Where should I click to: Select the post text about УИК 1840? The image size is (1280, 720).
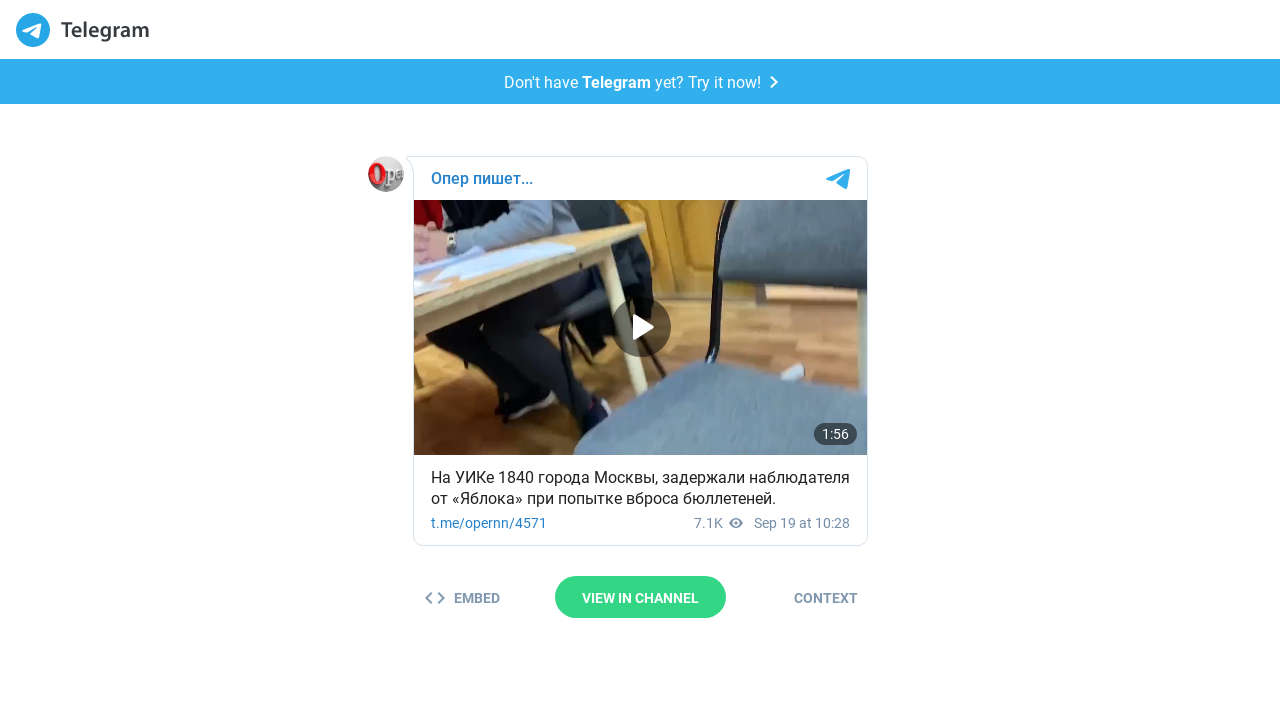tap(640, 488)
